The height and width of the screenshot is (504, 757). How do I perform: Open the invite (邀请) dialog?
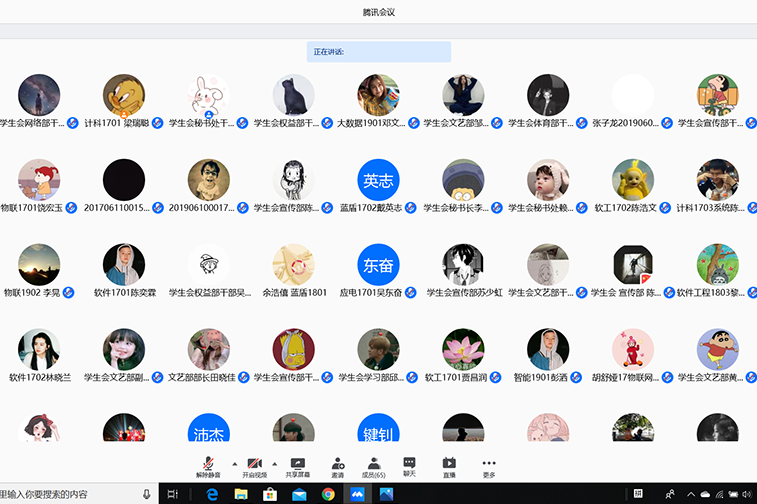(x=338, y=466)
